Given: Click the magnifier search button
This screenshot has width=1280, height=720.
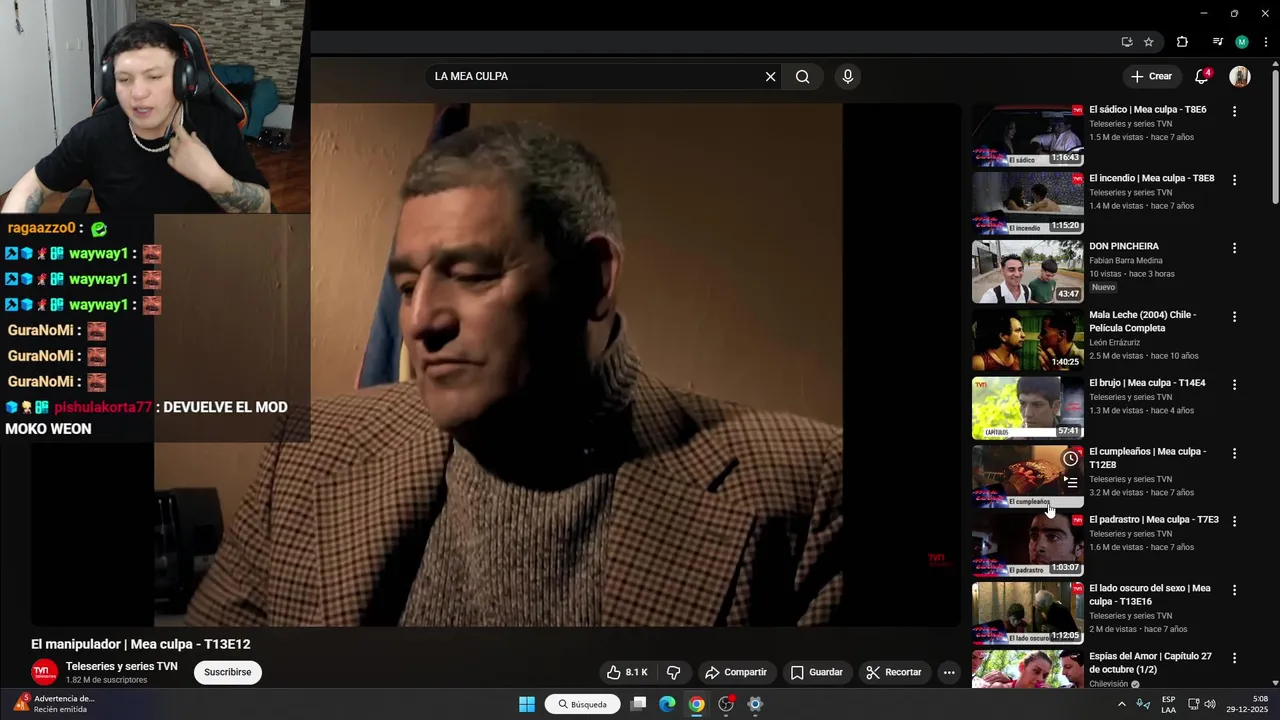Looking at the screenshot, I should 802,77.
